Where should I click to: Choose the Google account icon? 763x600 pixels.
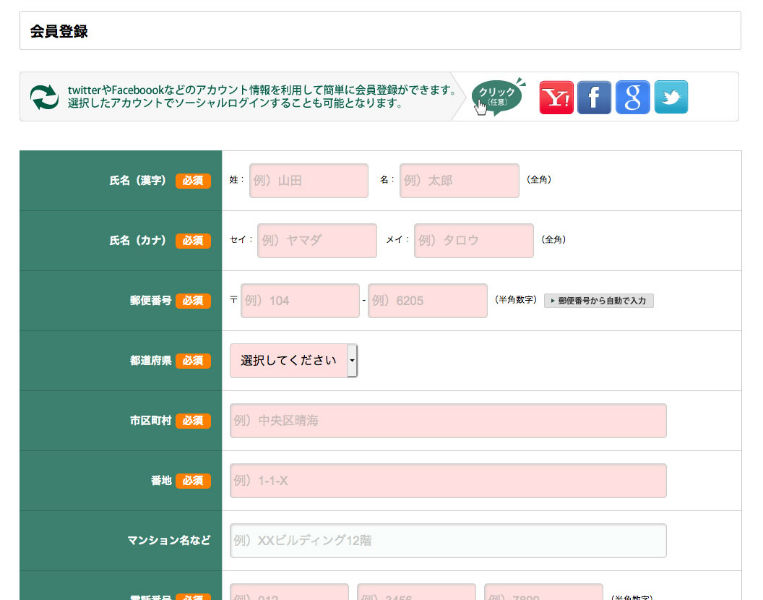tap(632, 97)
